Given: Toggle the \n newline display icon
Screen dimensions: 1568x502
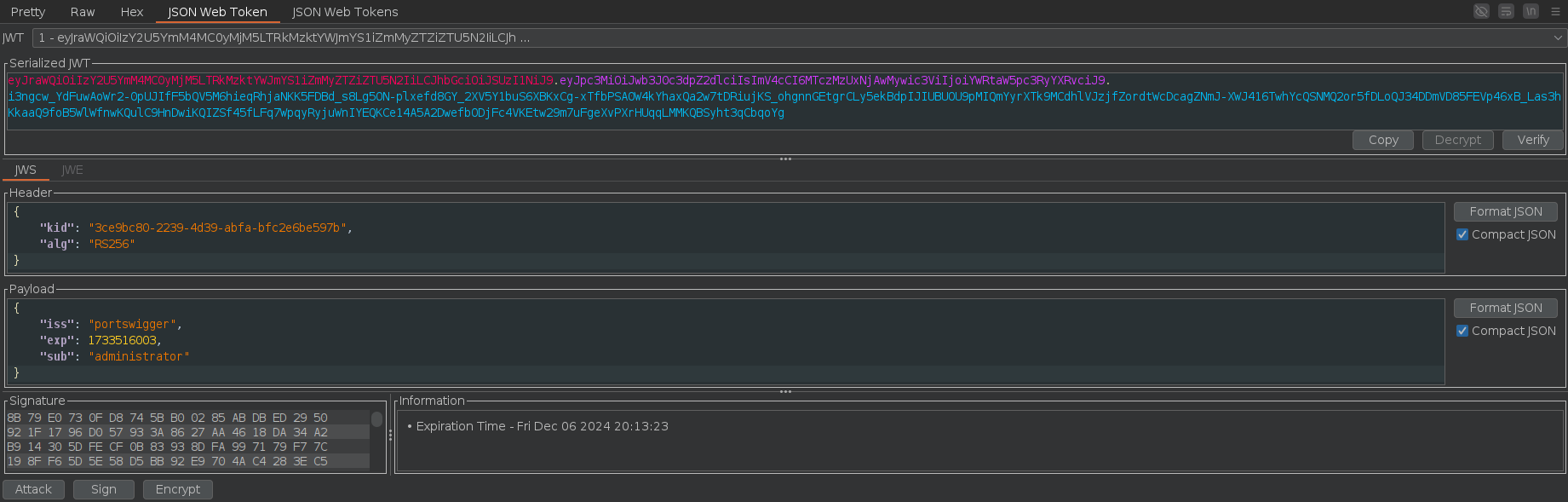Looking at the screenshot, I should point(1531,11).
